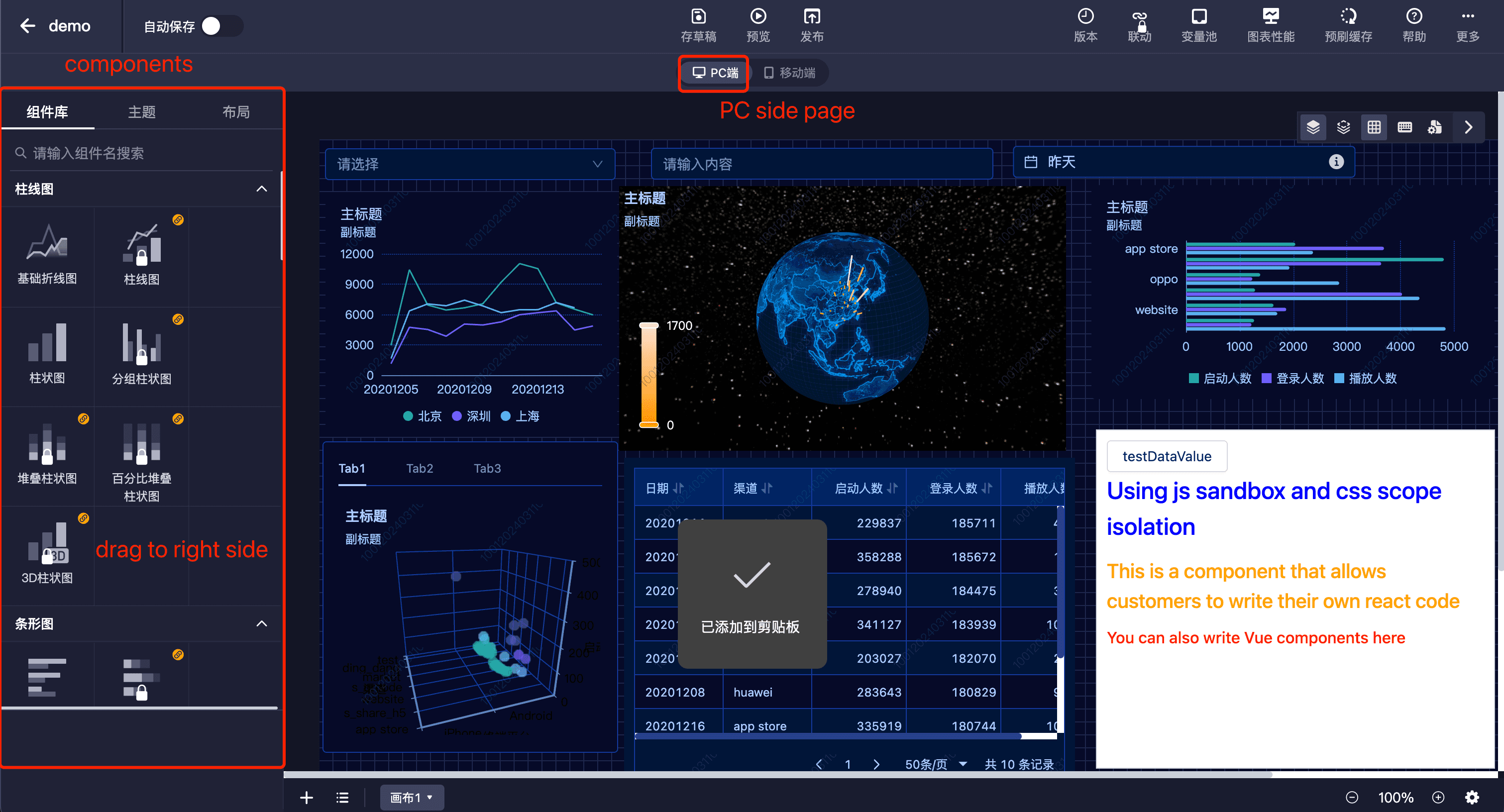The height and width of the screenshot is (812, 1504).
Task: Sort table by 日期 column
Action: (x=678, y=488)
